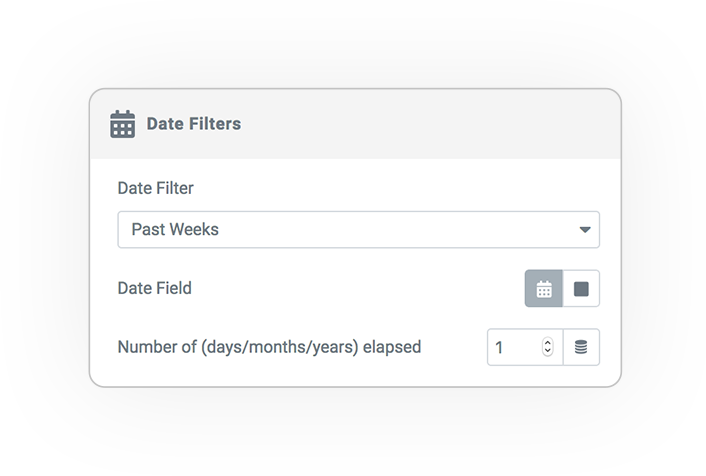Click the gray Date Filters header bar
706x476 pixels.
point(355,124)
